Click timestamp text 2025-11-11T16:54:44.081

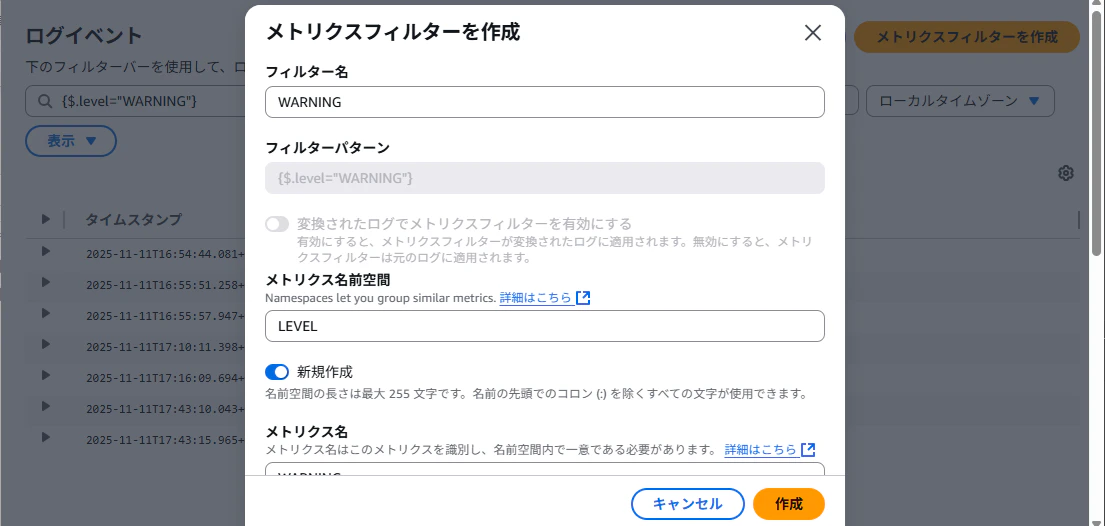(x=165, y=255)
